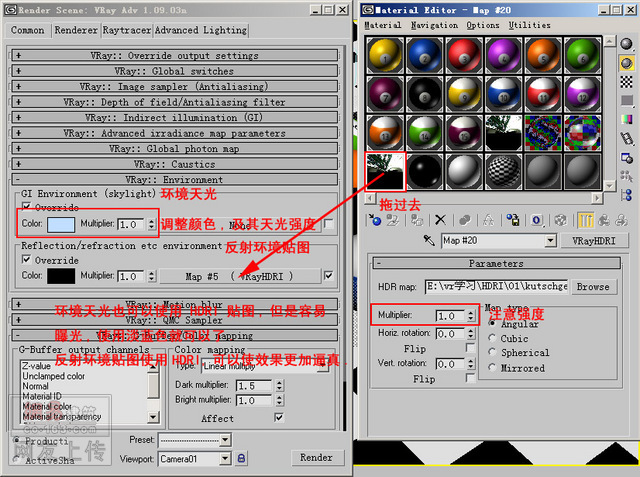Select the checkered sphere sample slot
The height and width of the screenshot is (477, 640).
pyautogui.click(x=503, y=172)
